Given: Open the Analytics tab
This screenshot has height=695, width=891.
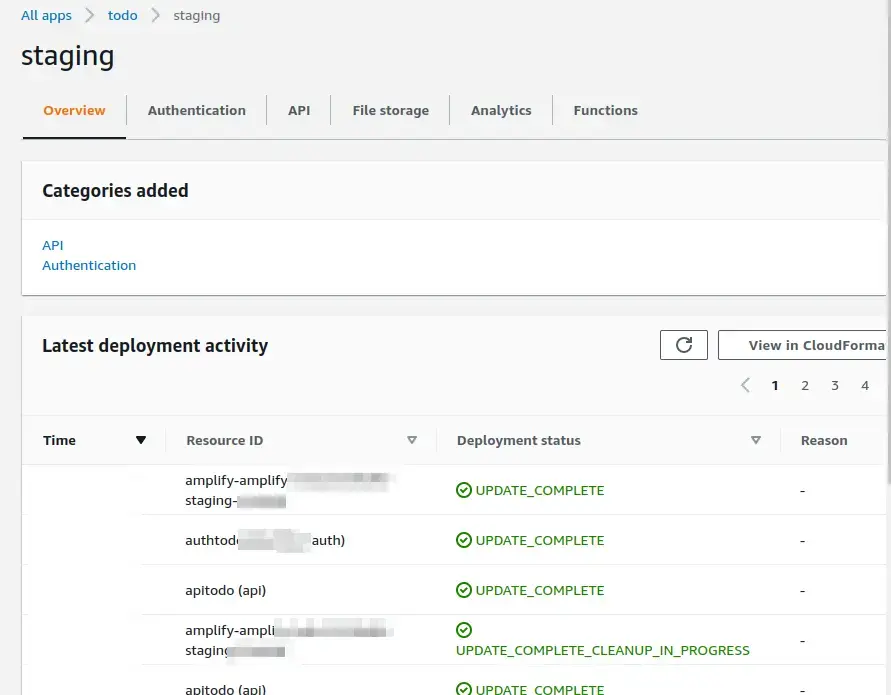Looking at the screenshot, I should (x=501, y=110).
